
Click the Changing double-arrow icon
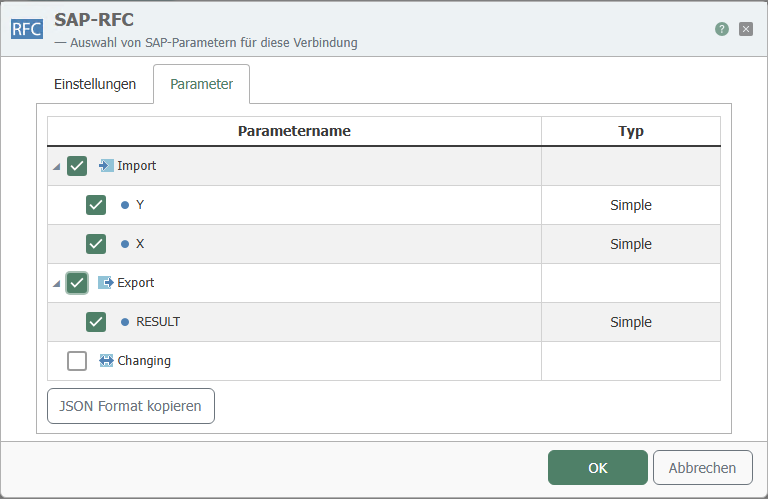tap(106, 361)
